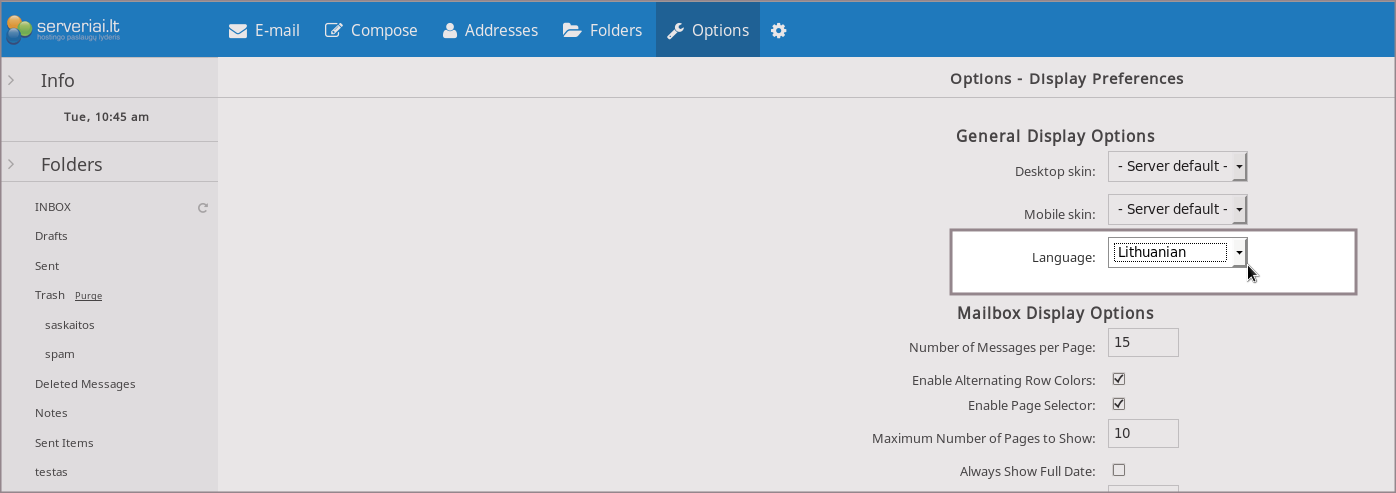Refresh INBOX with the reload icon
The height and width of the screenshot is (493, 1396).
pos(203,208)
